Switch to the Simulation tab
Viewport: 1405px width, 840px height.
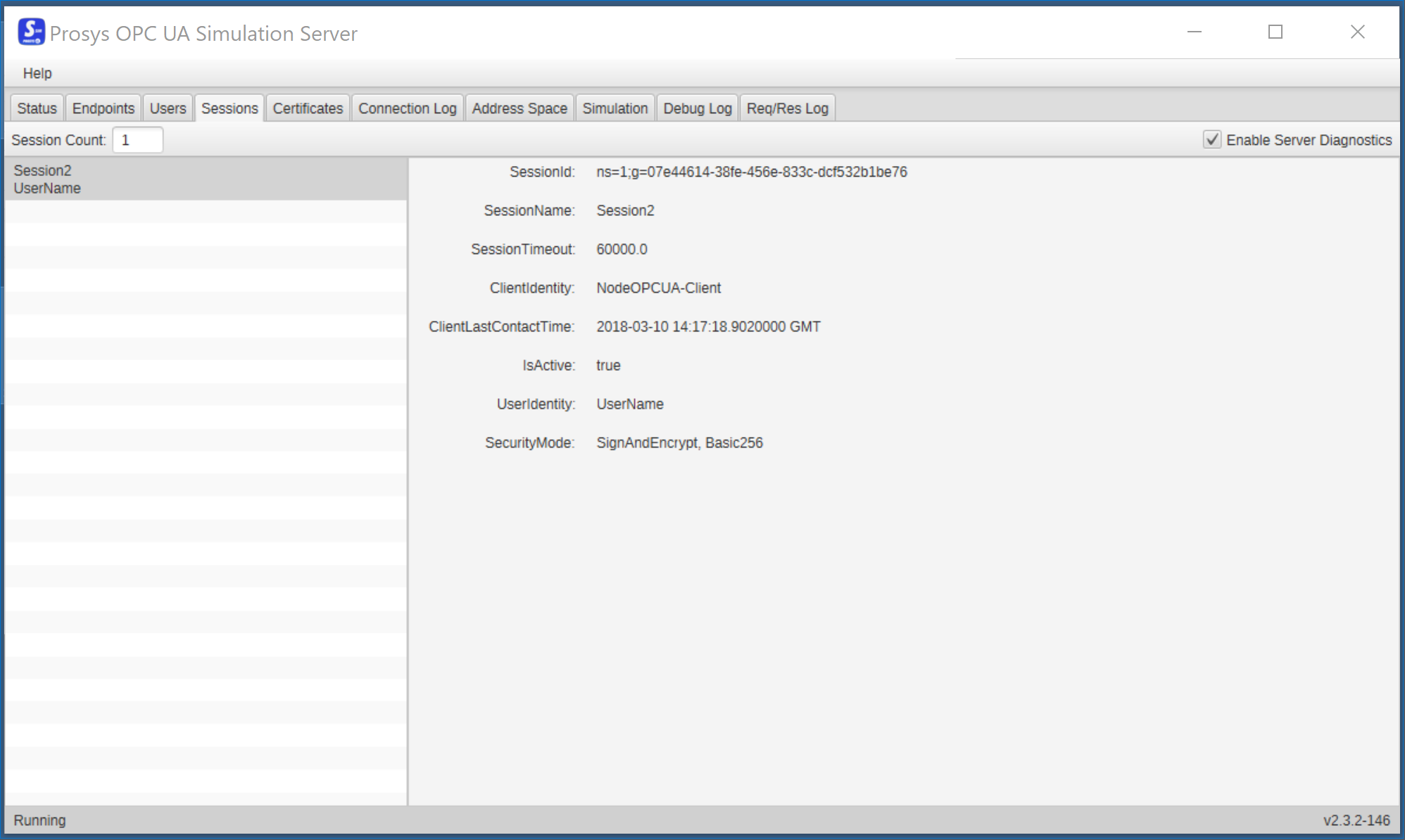(615, 108)
